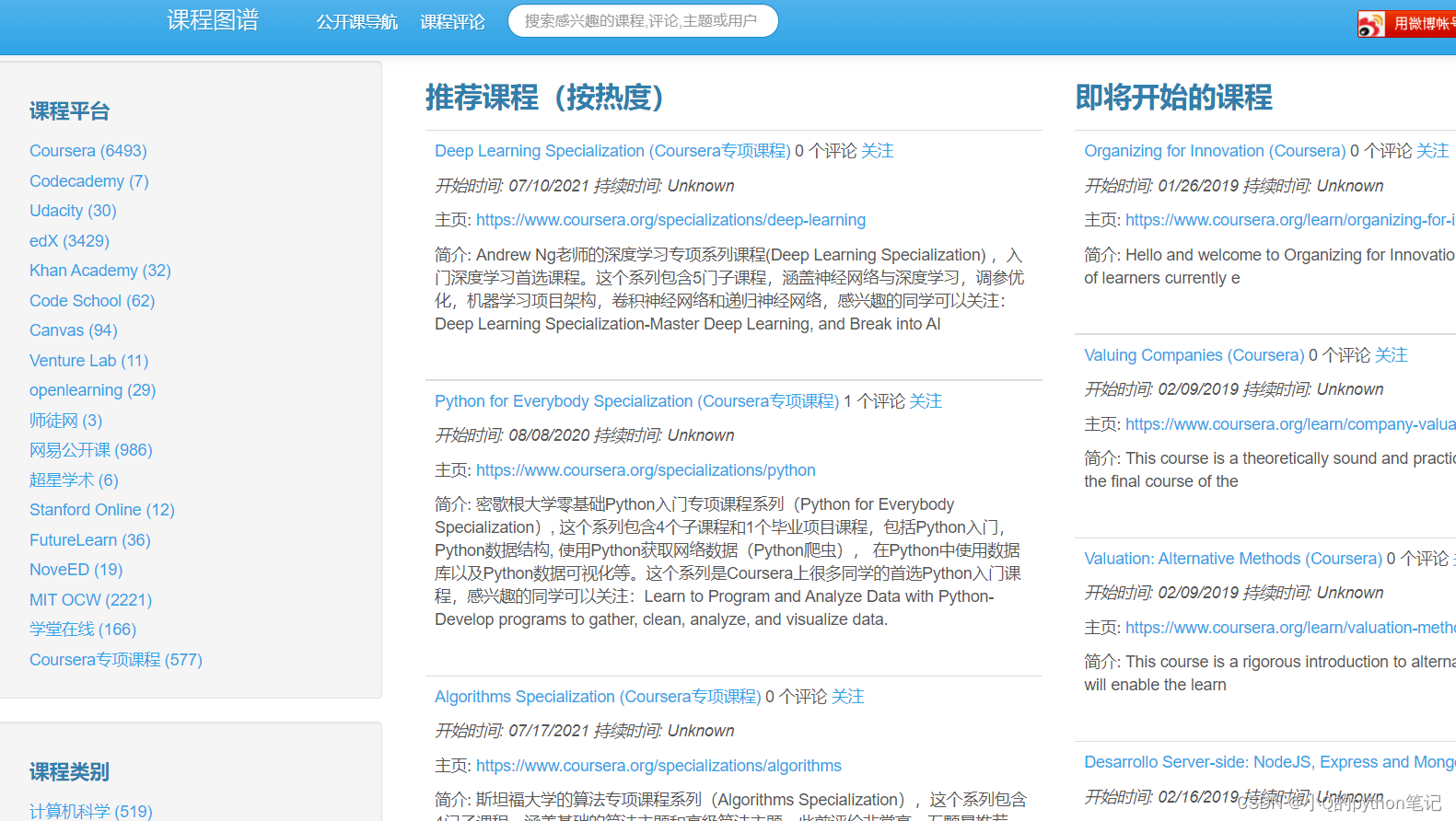
Task: Open Valuation: Alternative Methods course title
Action: 1233,559
